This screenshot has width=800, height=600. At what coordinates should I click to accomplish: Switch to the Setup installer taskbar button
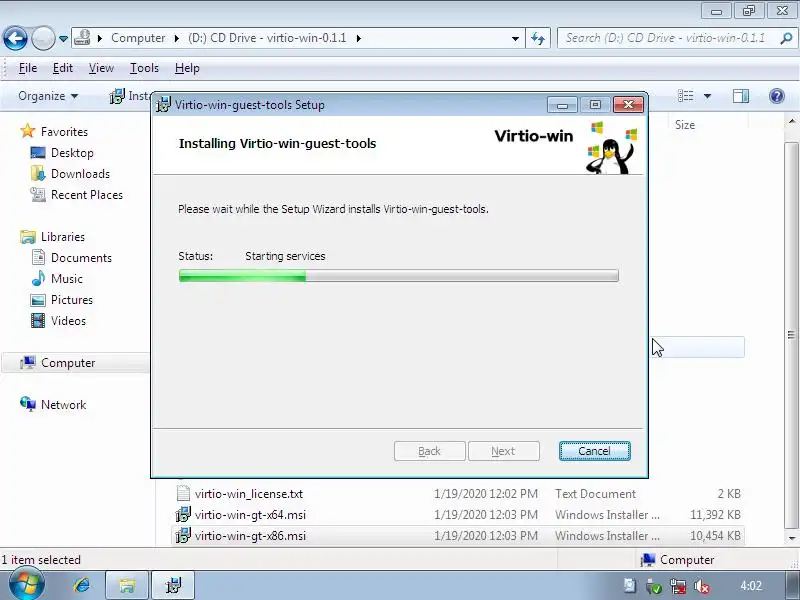(x=173, y=585)
